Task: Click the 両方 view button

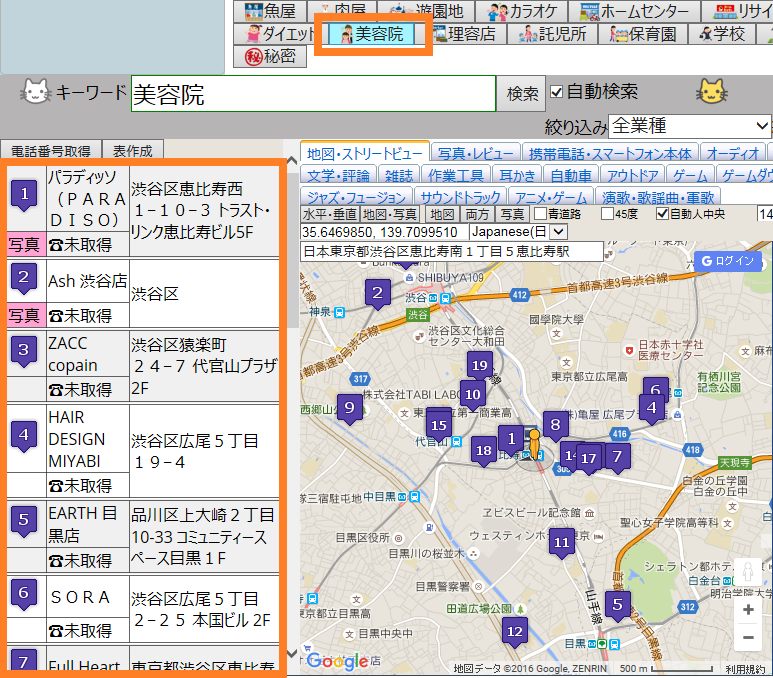Action: point(477,214)
